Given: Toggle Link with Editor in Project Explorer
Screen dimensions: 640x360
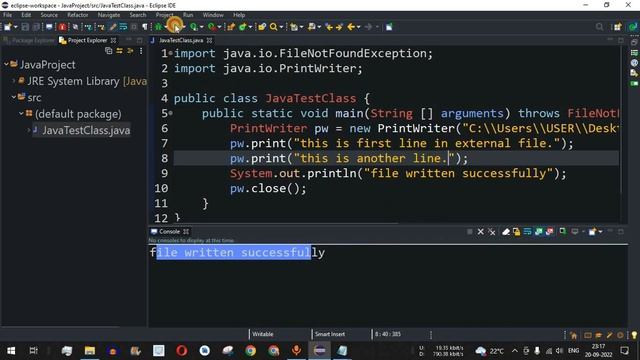Looking at the screenshot, I should [x=119, y=51].
